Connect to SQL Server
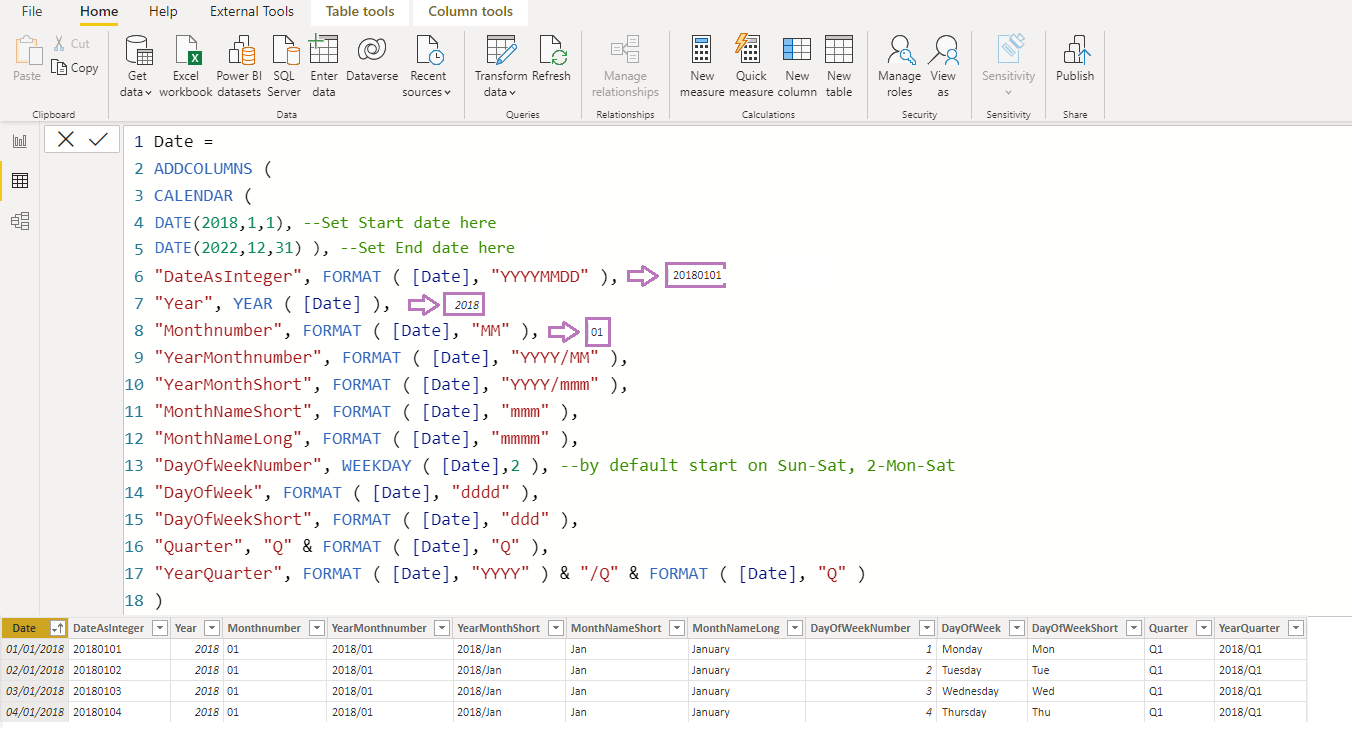This screenshot has height=736, width=1352. tap(284, 66)
